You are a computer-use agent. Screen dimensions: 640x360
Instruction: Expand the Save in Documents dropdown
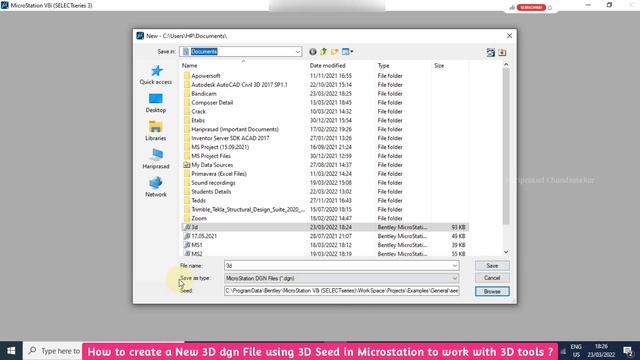click(298, 52)
